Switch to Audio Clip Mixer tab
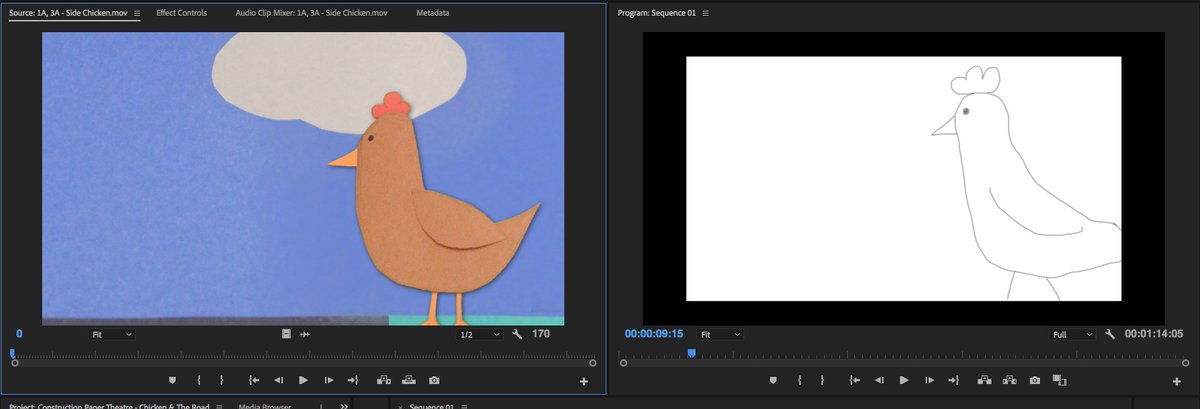The width and height of the screenshot is (1200, 409). [x=310, y=14]
